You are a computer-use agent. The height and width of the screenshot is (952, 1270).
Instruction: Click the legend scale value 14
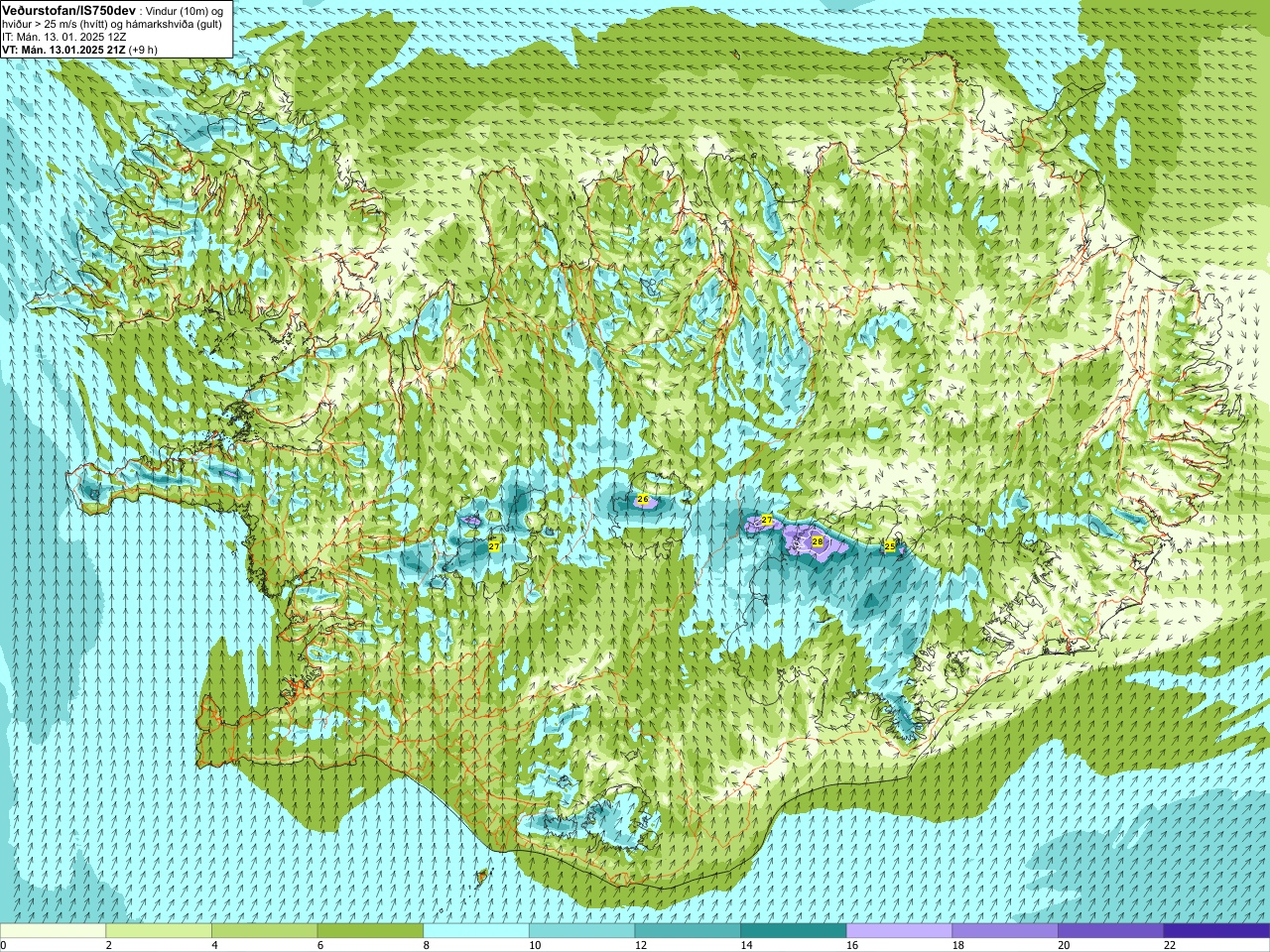[747, 945]
